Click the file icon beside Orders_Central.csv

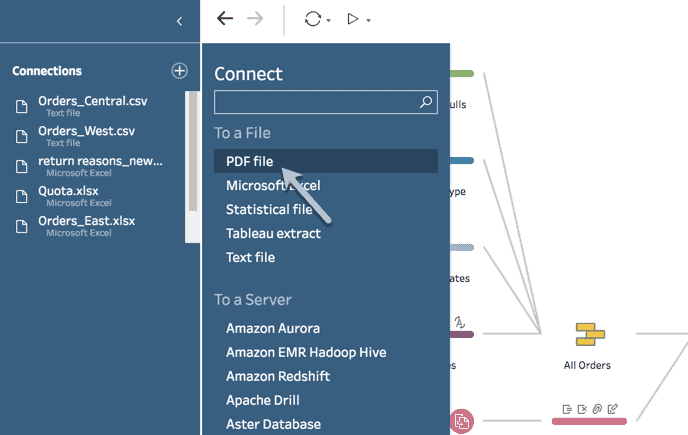(22, 106)
